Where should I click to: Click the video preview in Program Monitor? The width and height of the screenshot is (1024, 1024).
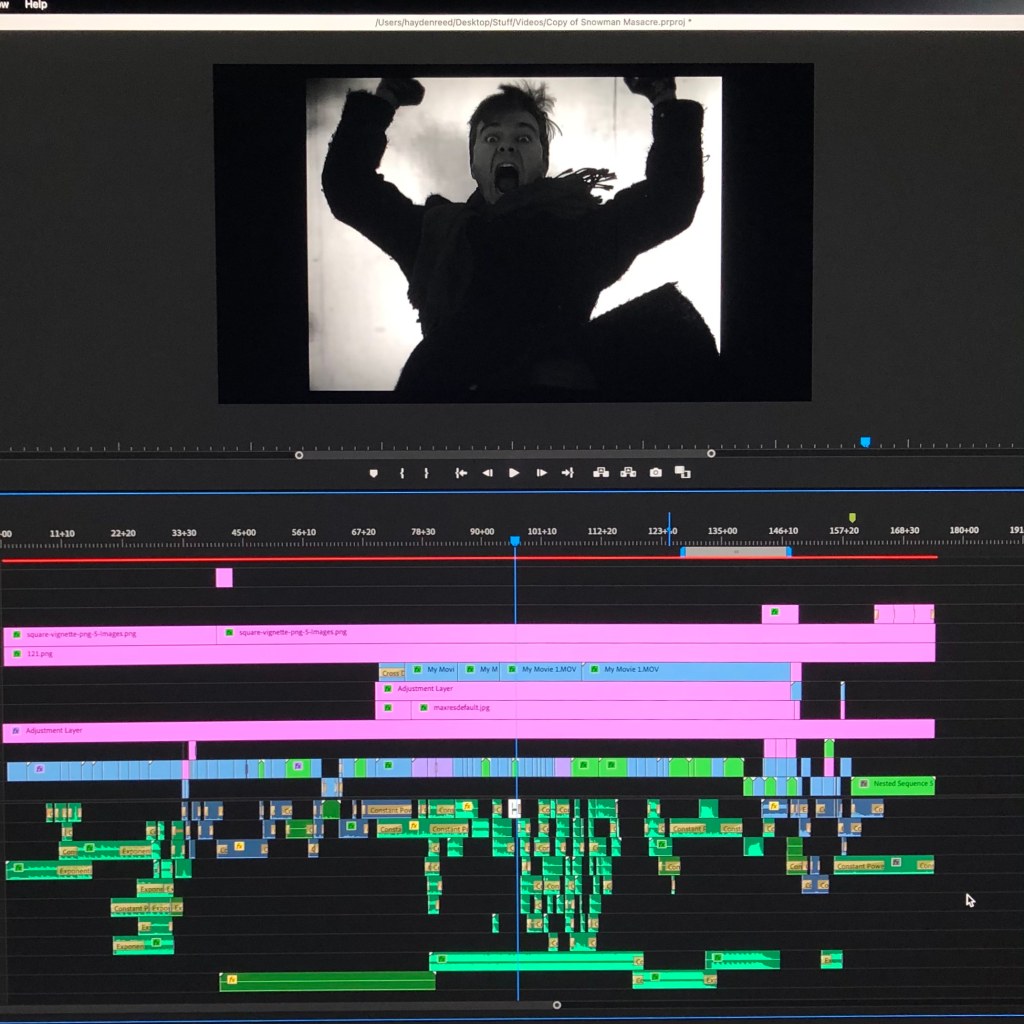pos(513,232)
